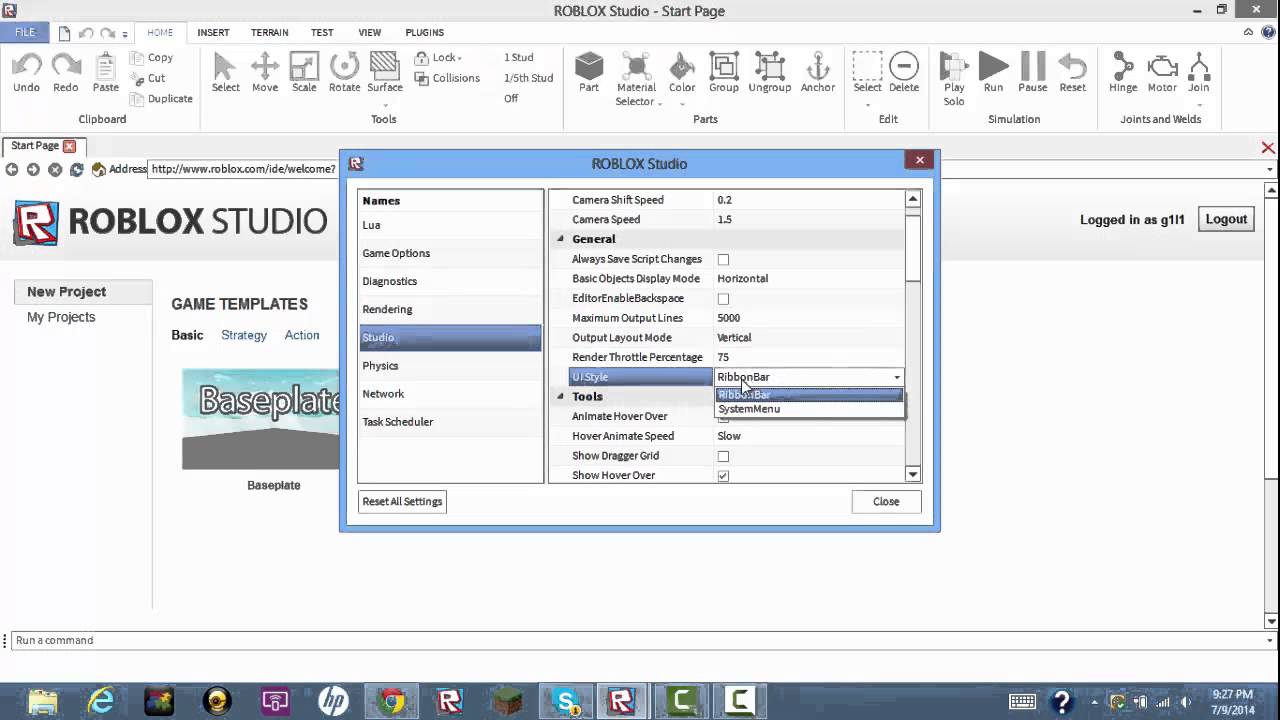Click Cut in the Clipboard group
Image resolution: width=1280 pixels, height=720 pixels.
[148, 78]
